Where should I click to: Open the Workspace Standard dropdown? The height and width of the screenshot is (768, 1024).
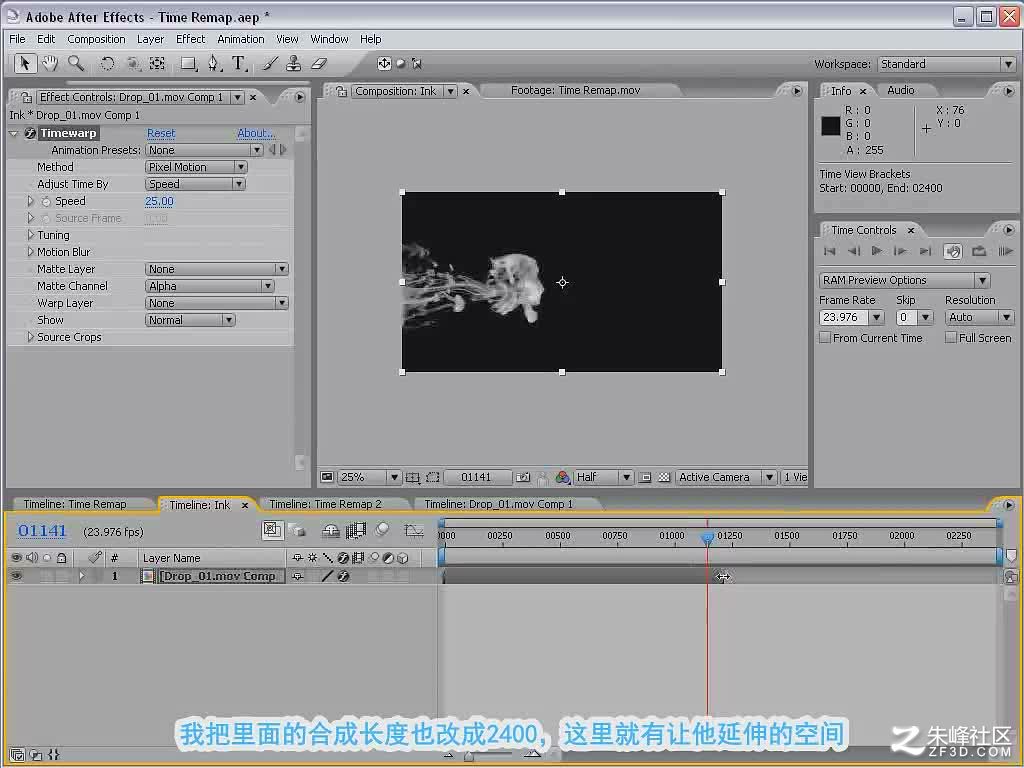[946, 64]
